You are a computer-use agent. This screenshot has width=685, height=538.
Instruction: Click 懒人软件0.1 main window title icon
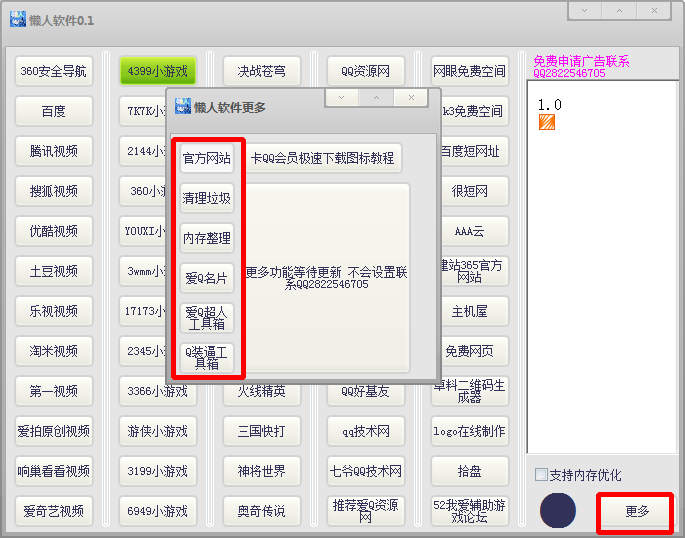pyautogui.click(x=17, y=19)
